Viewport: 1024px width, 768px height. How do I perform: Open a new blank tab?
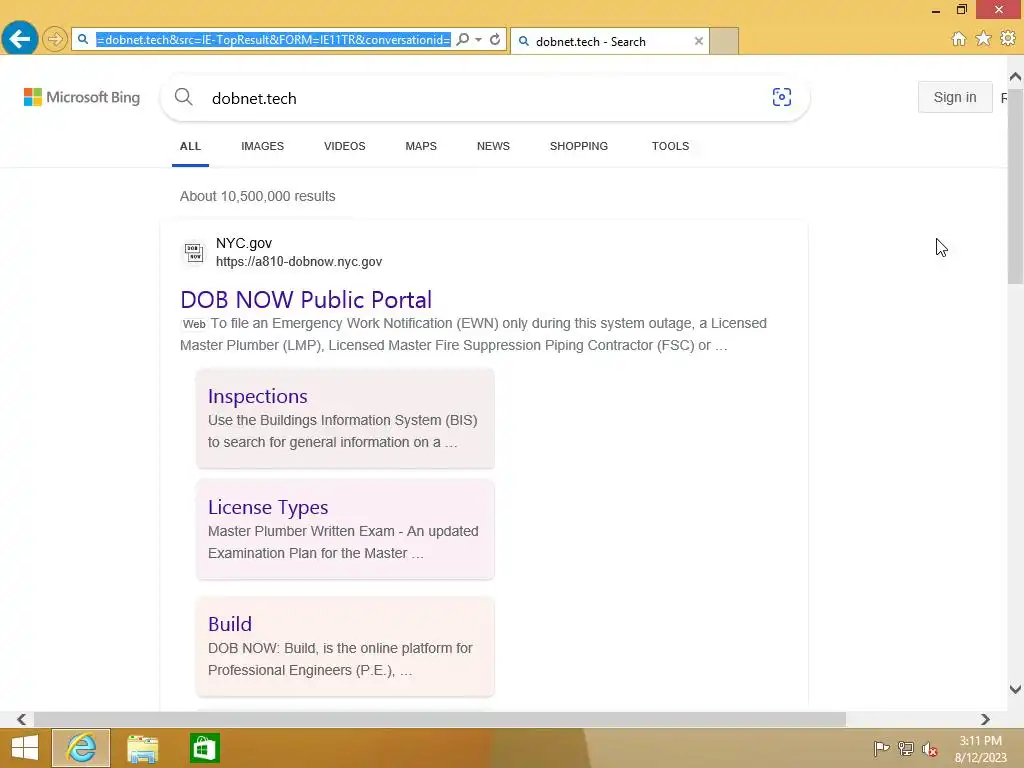pyautogui.click(x=724, y=41)
